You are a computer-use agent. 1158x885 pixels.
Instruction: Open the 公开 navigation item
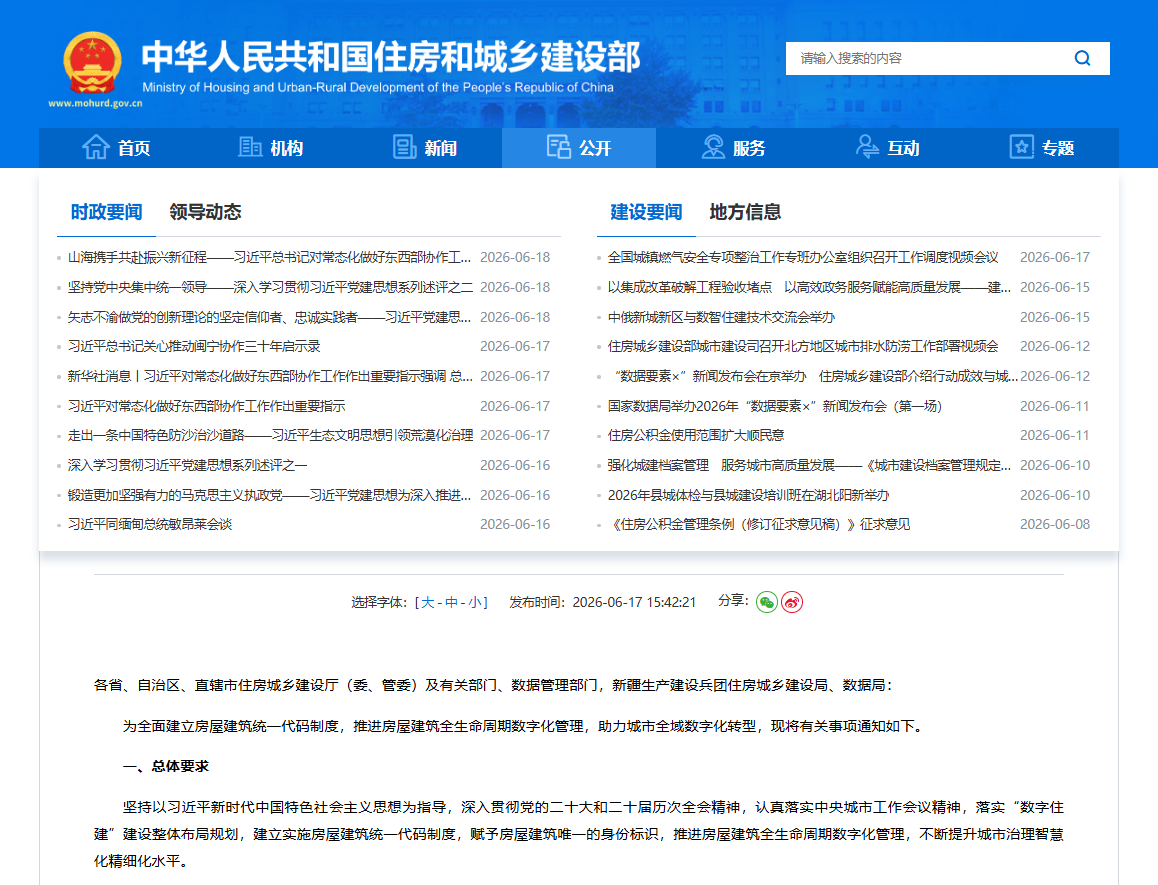[x=579, y=148]
